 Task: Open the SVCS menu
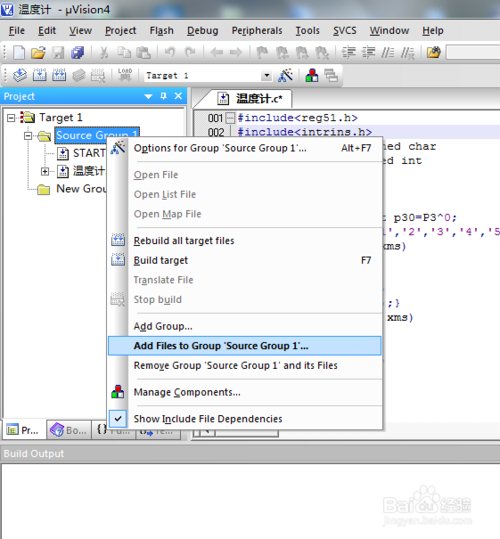[345, 31]
